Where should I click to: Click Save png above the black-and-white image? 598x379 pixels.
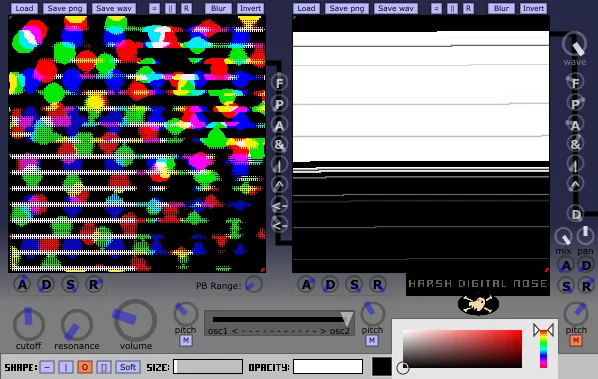coord(347,8)
